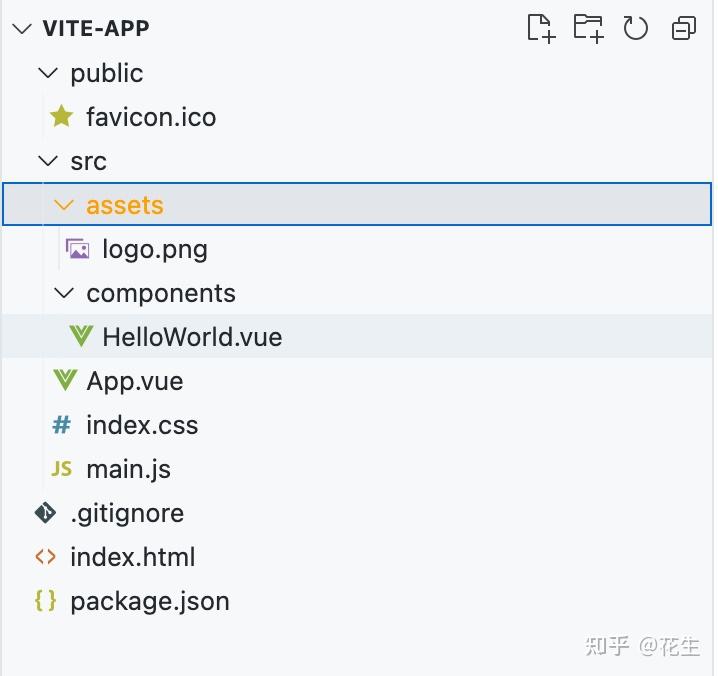Open the index.html file
718x676 pixels.
[x=132, y=557]
